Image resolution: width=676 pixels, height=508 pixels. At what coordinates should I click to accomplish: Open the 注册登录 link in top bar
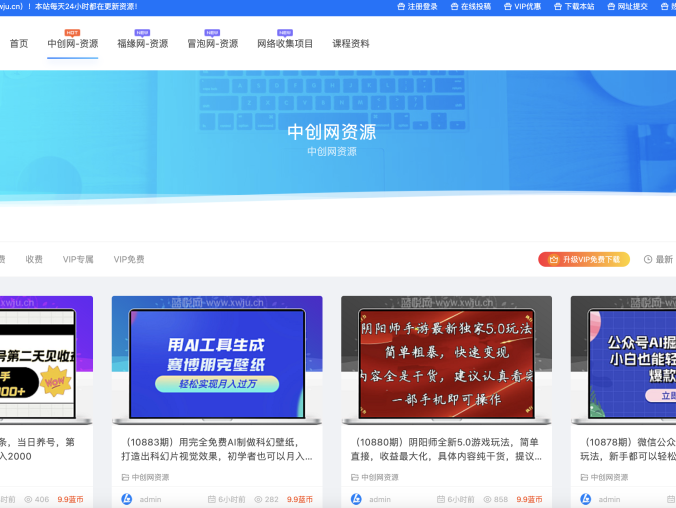(x=422, y=6)
